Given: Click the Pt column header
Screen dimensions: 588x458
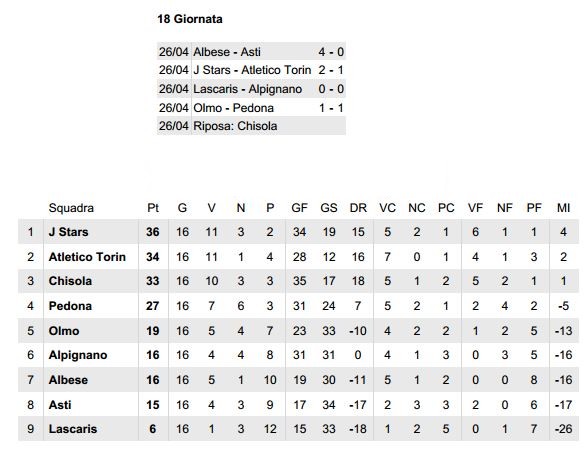Looking at the screenshot, I should click(153, 208).
